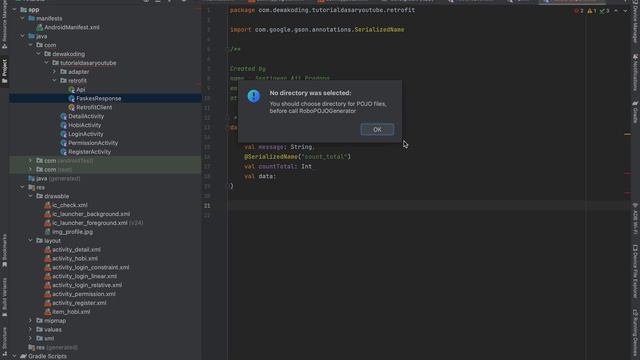
Task: Select java (generated) folder
Action: pyautogui.click(x=58, y=178)
